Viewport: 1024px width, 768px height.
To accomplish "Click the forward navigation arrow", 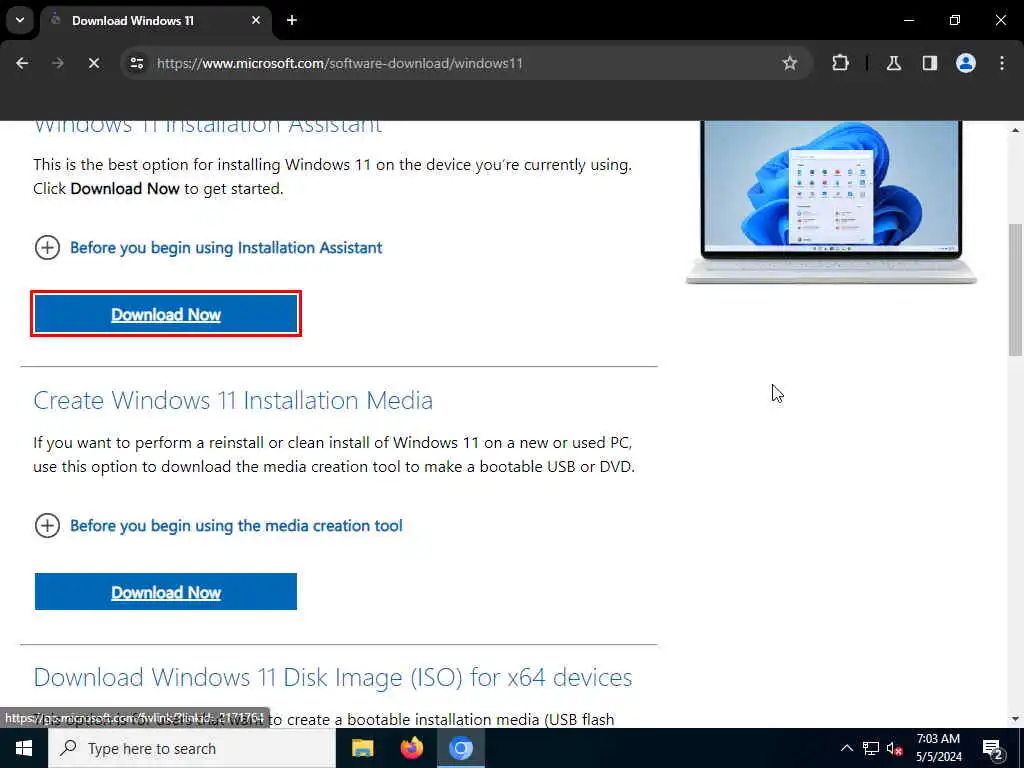I will point(57,63).
